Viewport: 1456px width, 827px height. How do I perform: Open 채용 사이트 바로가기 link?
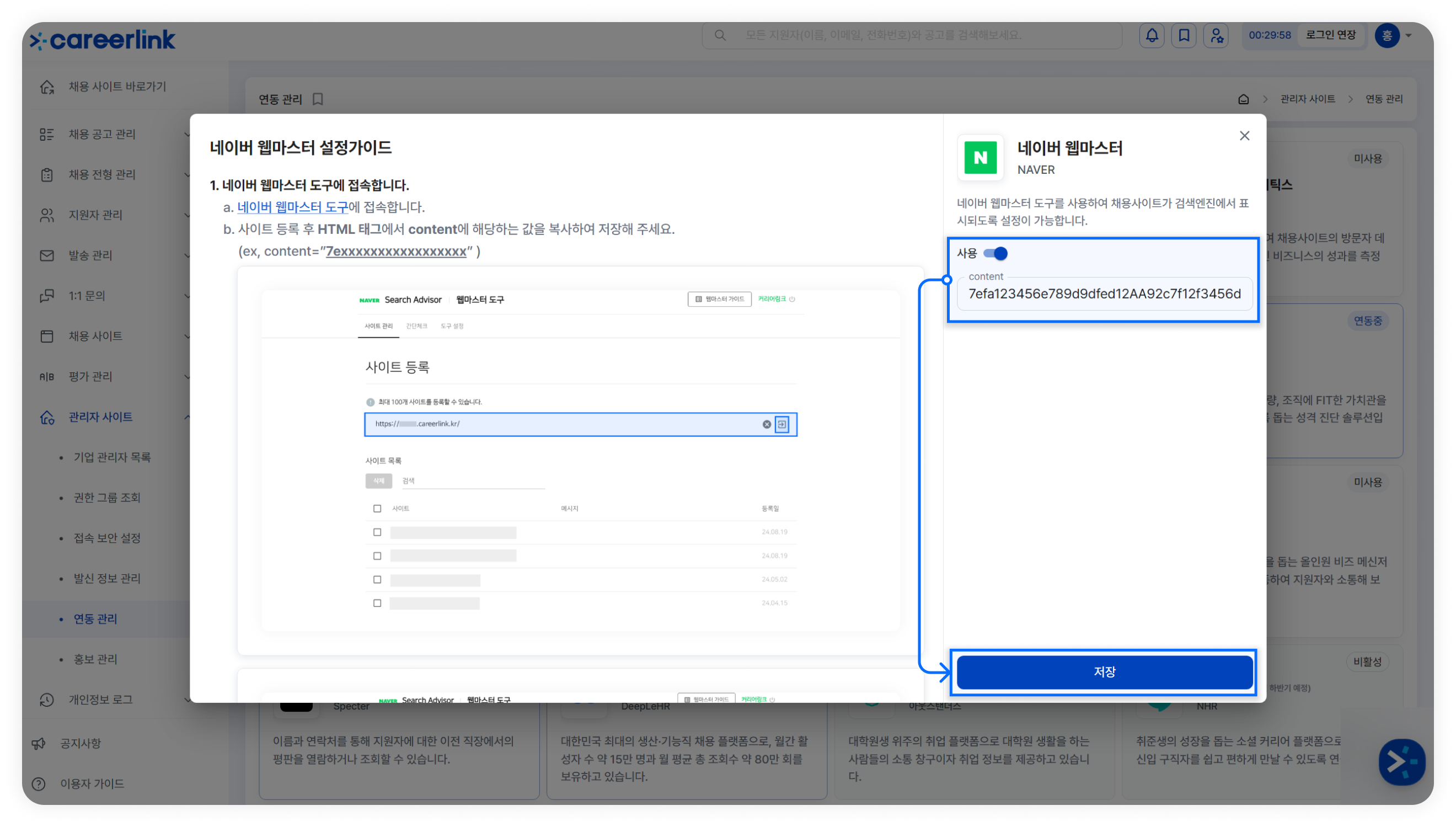(117, 86)
